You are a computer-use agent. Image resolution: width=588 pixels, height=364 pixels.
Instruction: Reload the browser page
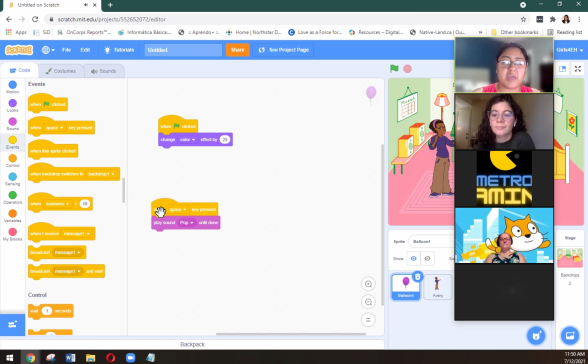(35, 19)
